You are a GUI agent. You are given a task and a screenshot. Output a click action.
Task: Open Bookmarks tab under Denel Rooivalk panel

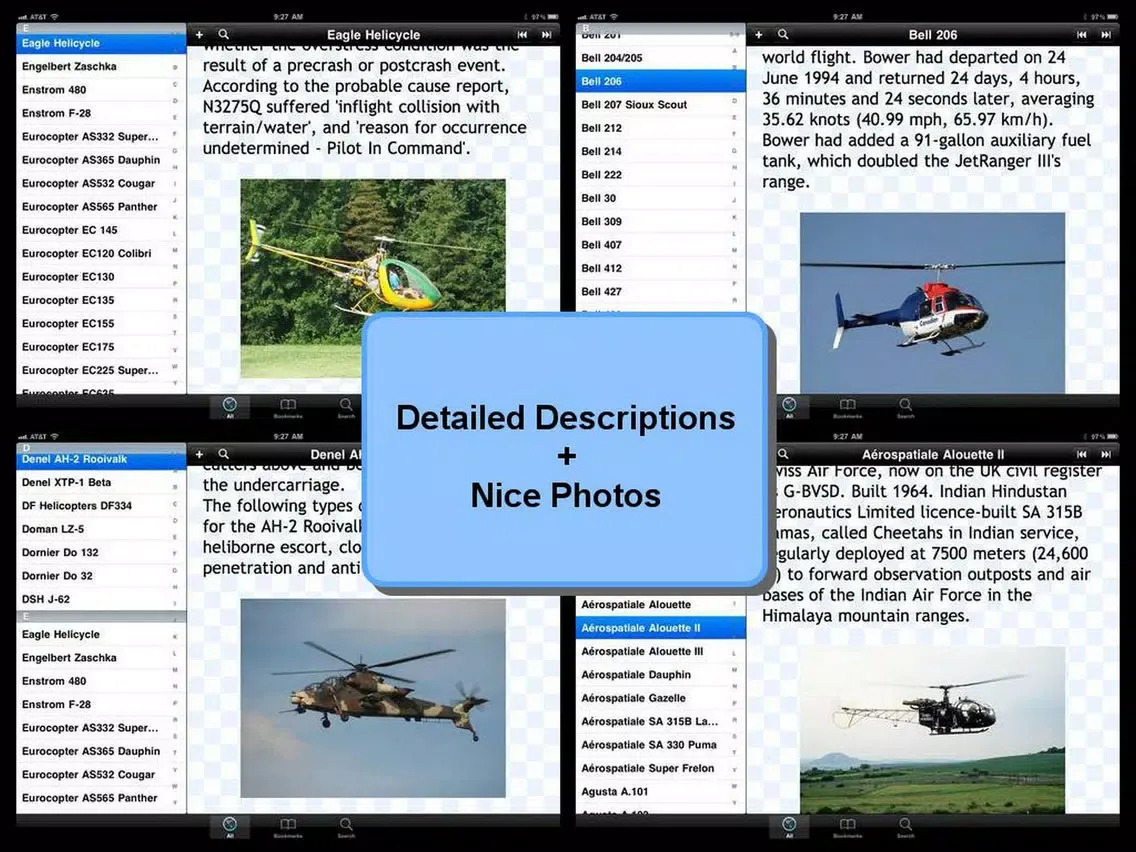coord(288,827)
